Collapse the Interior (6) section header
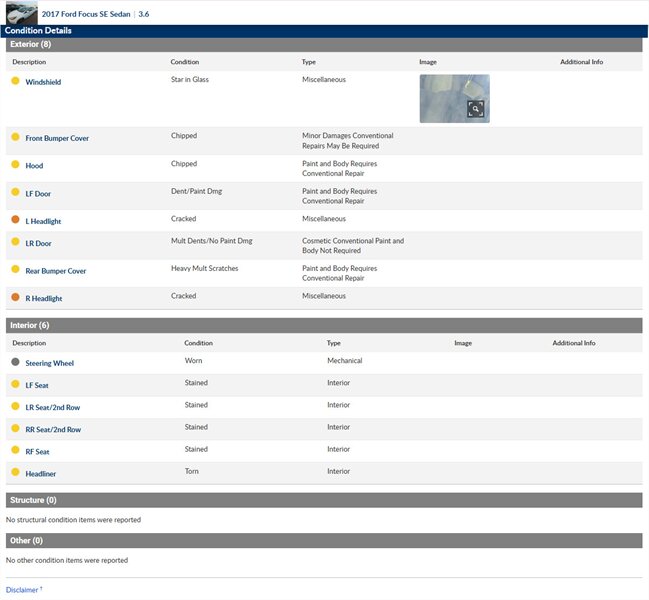Viewport: 649px width, 600px height. click(29, 326)
